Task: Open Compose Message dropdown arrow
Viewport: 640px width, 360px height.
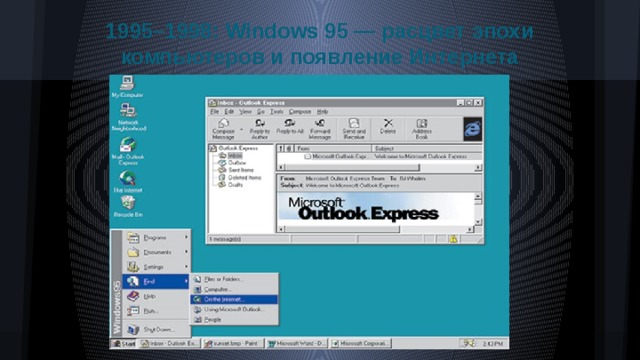Action: [241, 129]
